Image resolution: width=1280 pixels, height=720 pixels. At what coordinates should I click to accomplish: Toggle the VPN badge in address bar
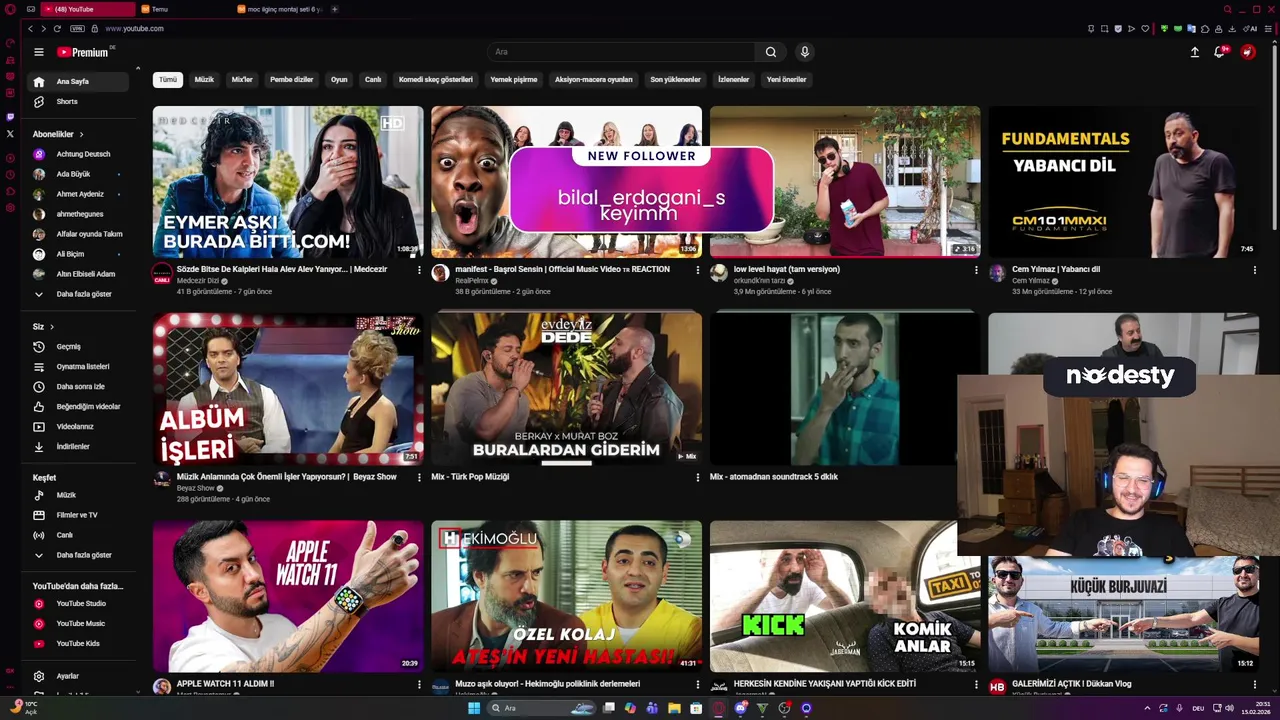click(78, 29)
